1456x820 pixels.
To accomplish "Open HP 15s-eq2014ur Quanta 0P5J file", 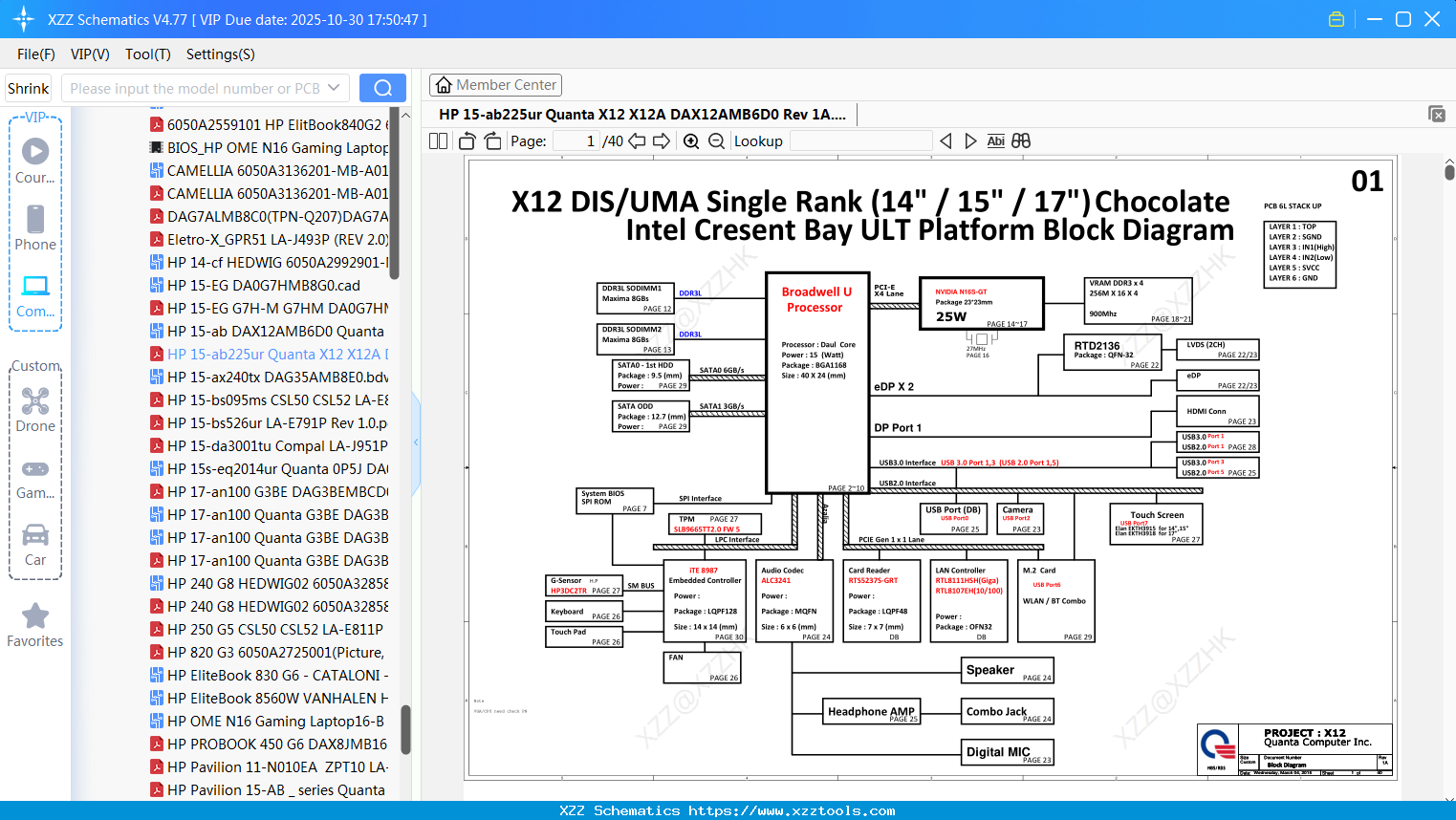I will 270,469.
